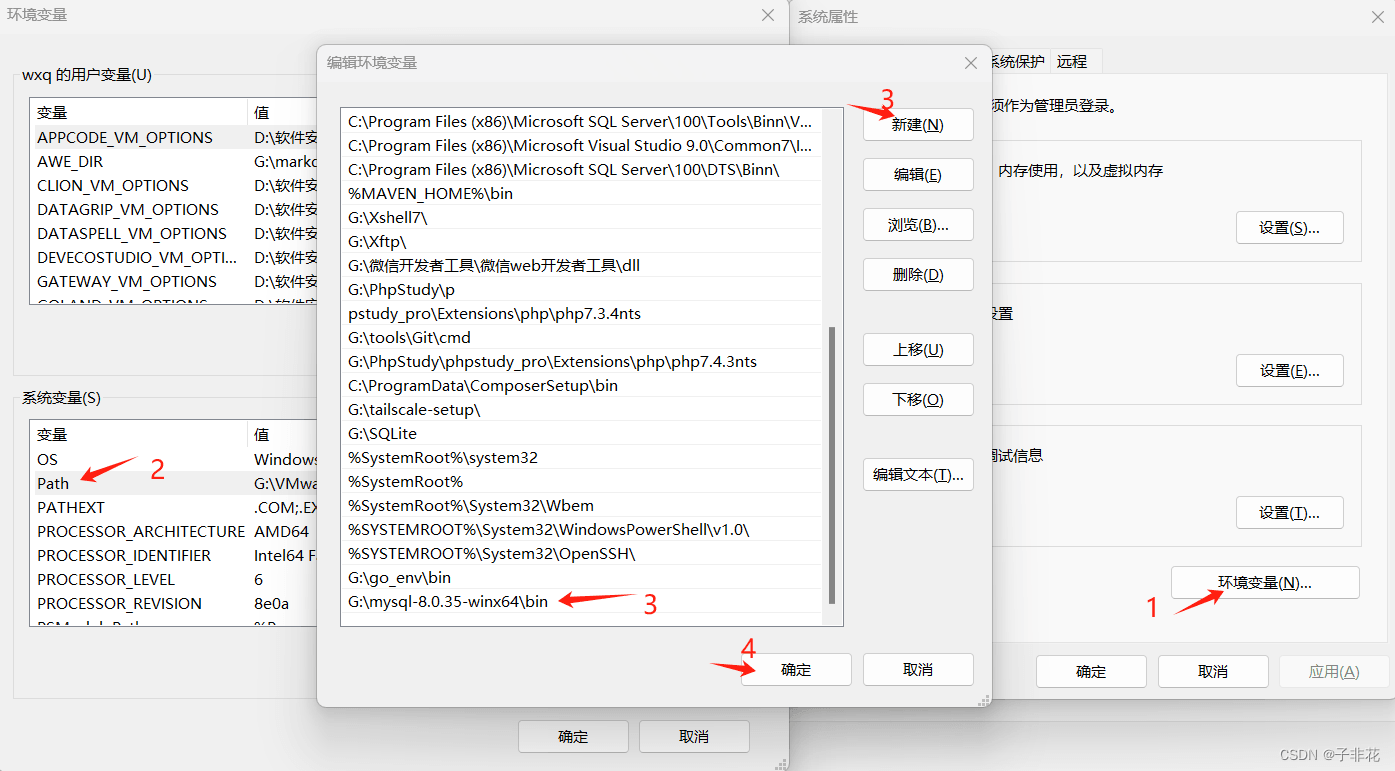Image resolution: width=1395 pixels, height=771 pixels.
Task: Confirm changes with the 确定 button
Action: coord(796,671)
